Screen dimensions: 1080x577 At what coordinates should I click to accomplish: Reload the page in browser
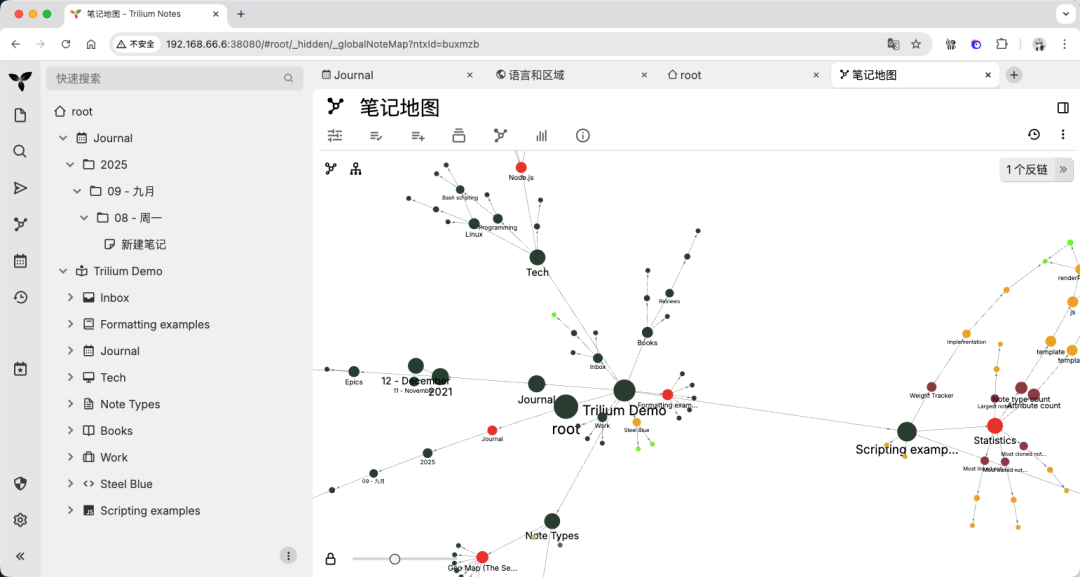(65, 44)
